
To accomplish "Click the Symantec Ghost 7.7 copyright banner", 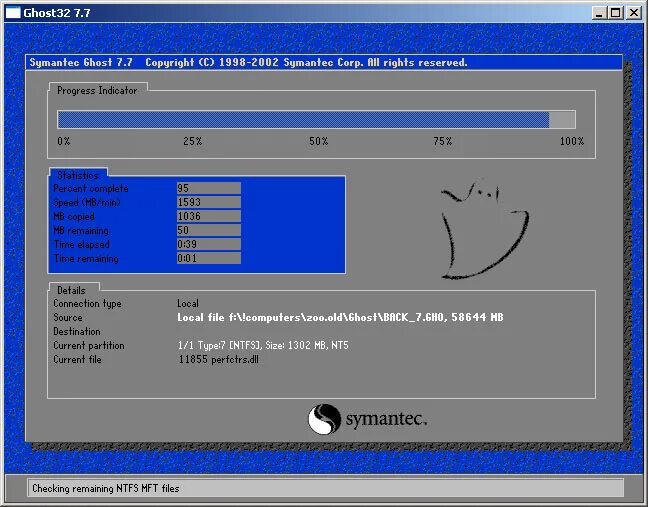I will click(324, 62).
